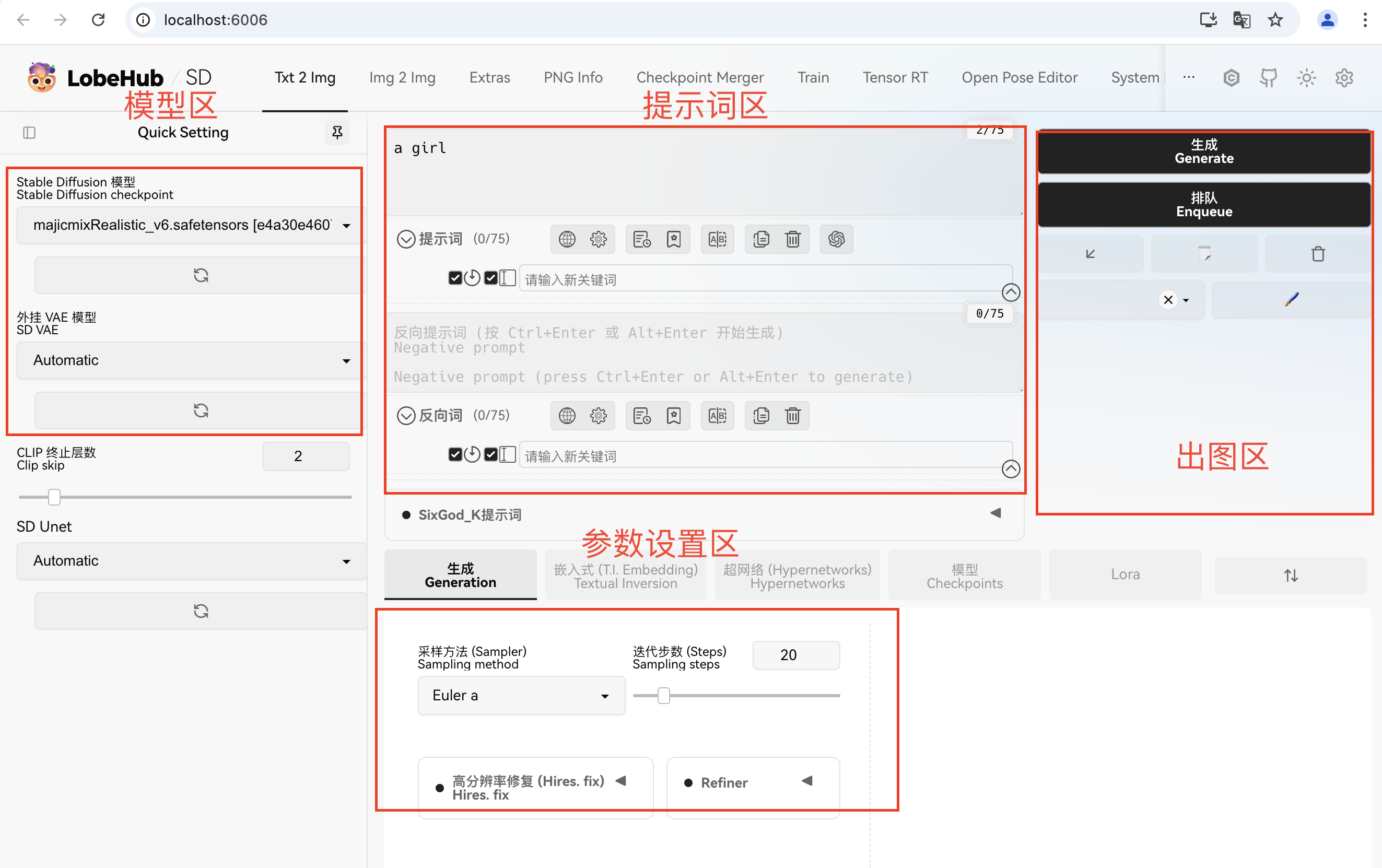Open the GitHub icon in header
The width and height of the screenshot is (1382, 868).
coord(1268,77)
